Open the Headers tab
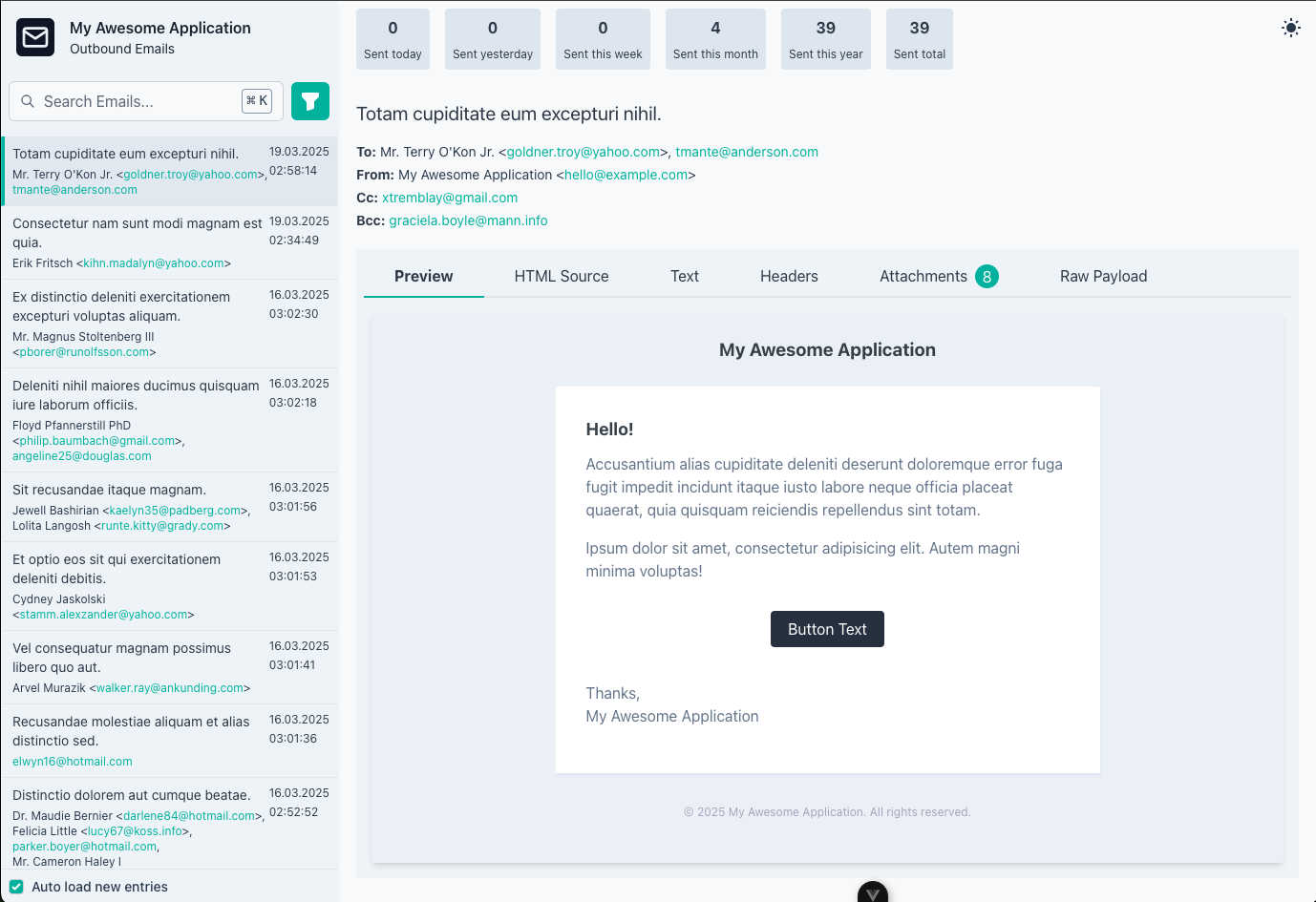Viewport: 1316px width, 902px height. [789, 276]
